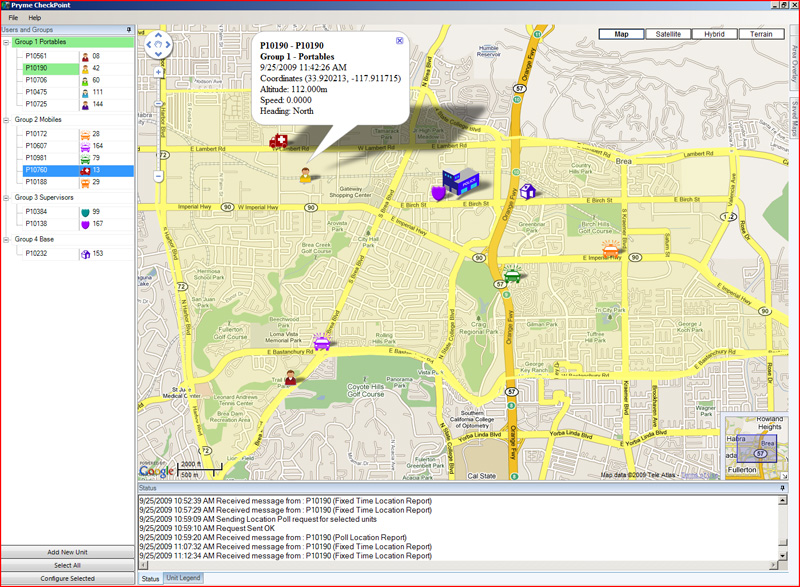This screenshot has height=587, width=800.
Task: Click the purple shield icon beside P10138
Action: 85,224
